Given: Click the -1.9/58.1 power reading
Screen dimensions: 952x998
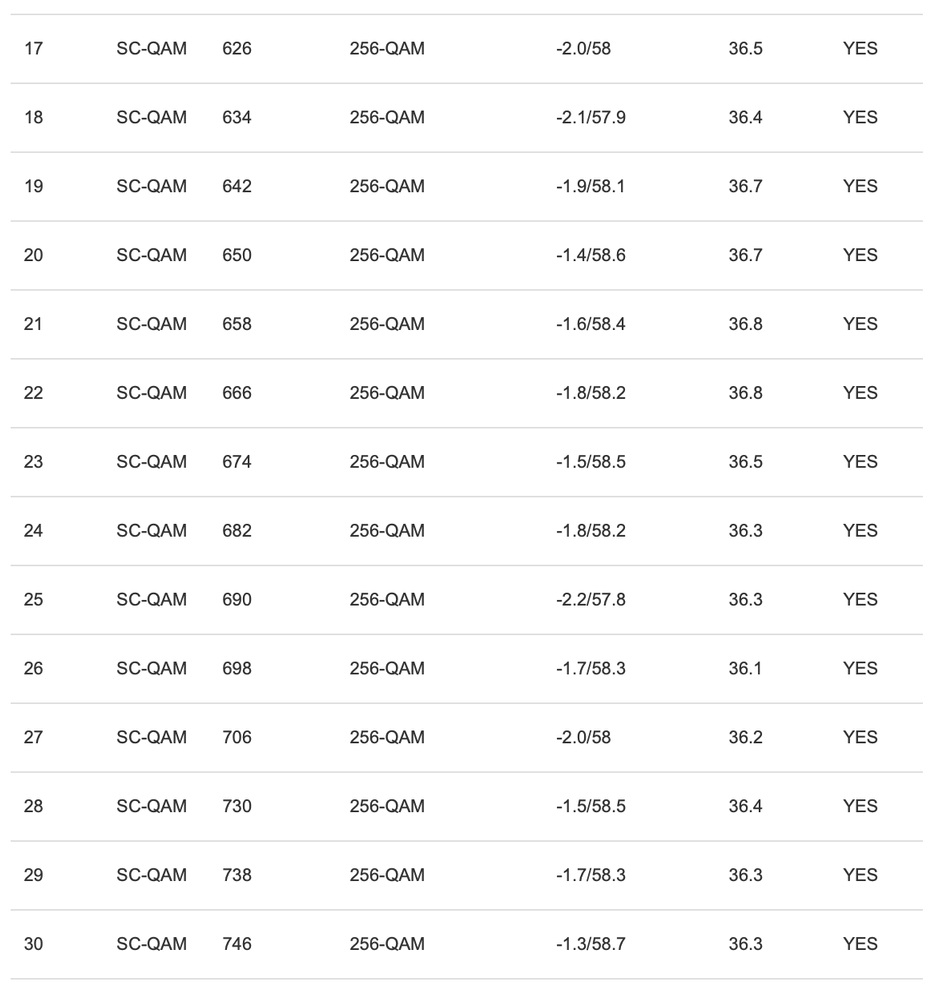Looking at the screenshot, I should coord(590,186).
